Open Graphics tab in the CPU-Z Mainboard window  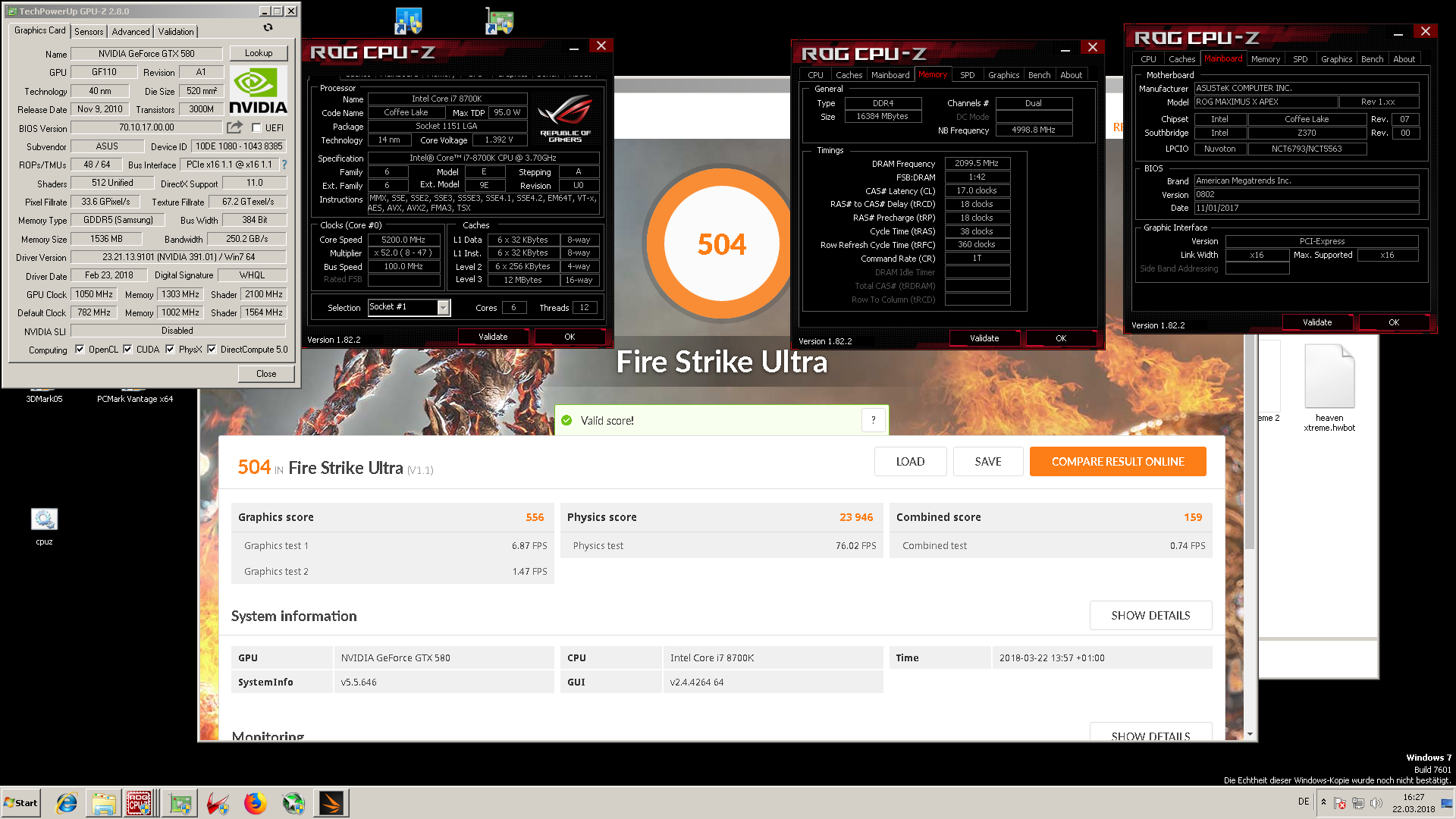(x=1336, y=59)
